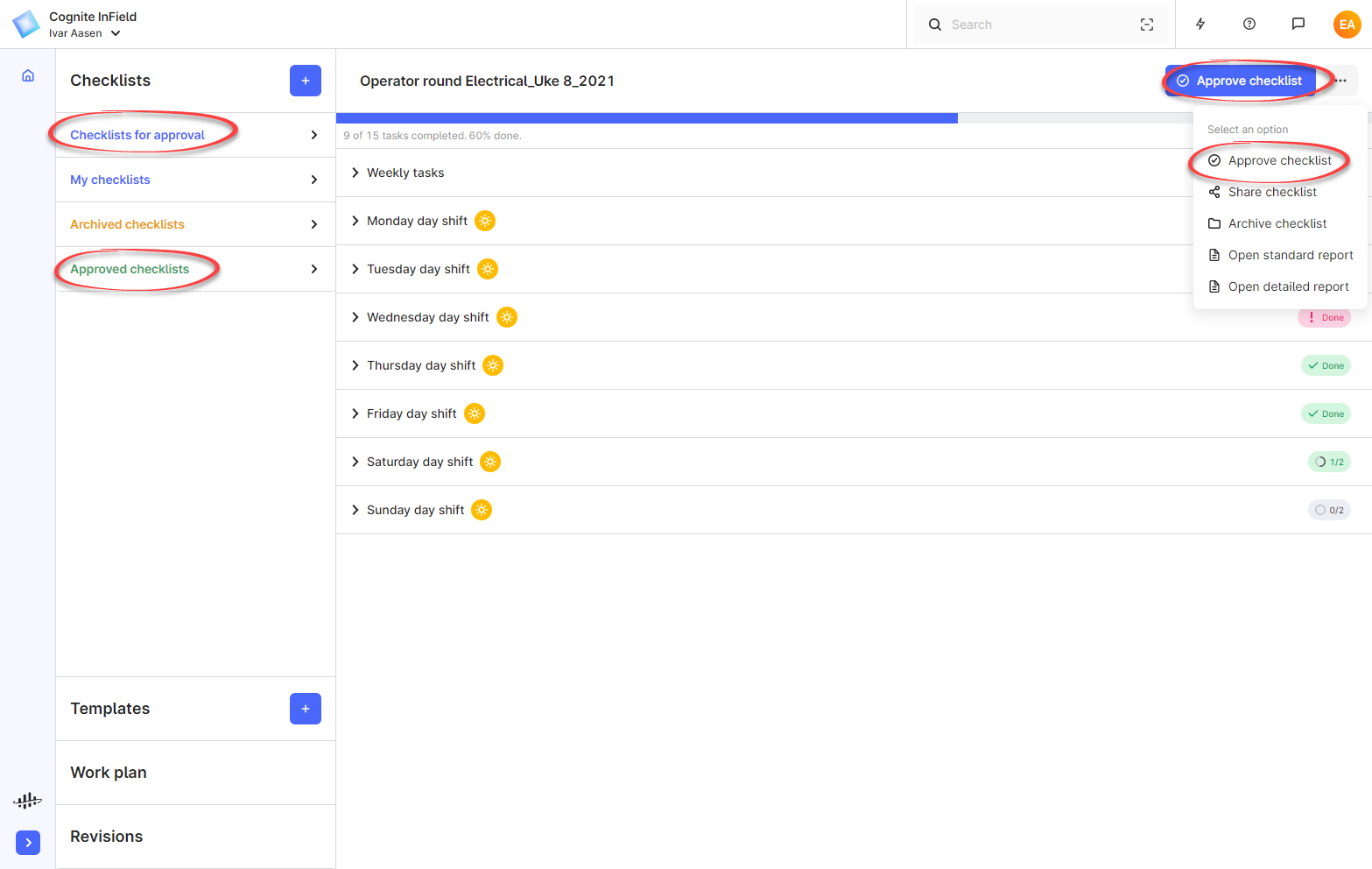Select Open detailed report from the menu
1372x869 pixels.
pyautogui.click(x=1287, y=286)
